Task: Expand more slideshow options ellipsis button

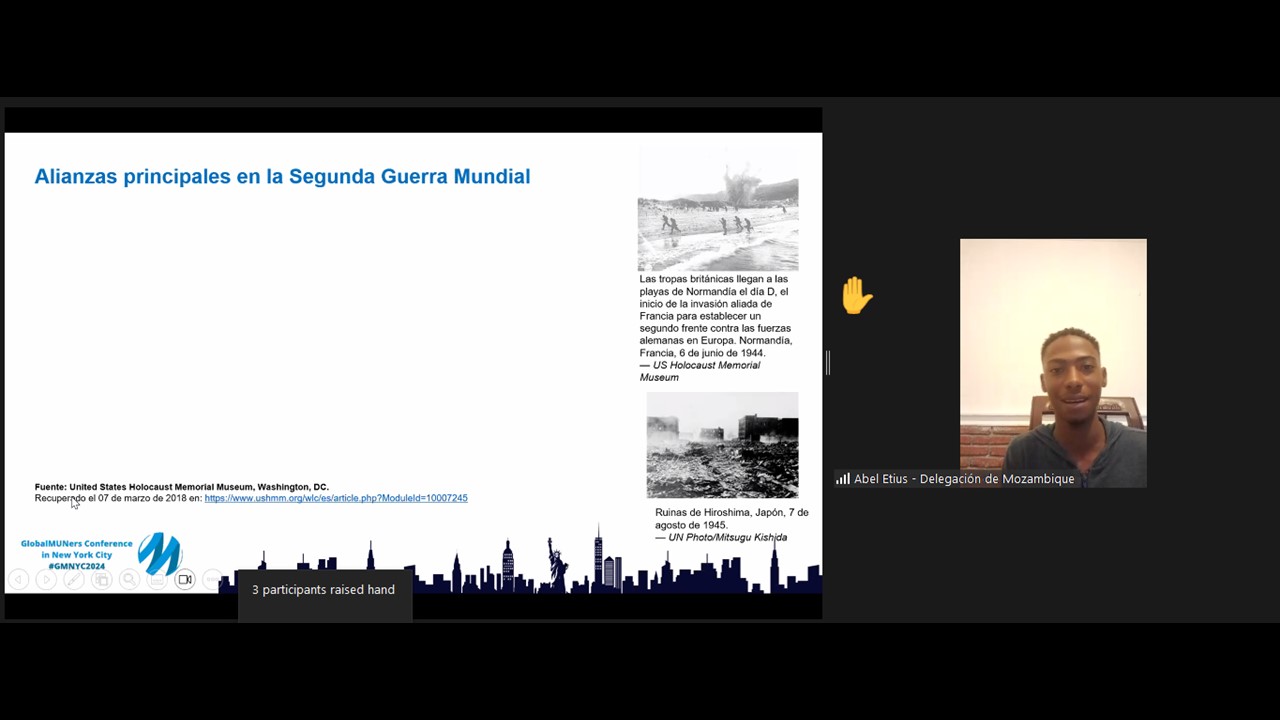Action: [212, 579]
